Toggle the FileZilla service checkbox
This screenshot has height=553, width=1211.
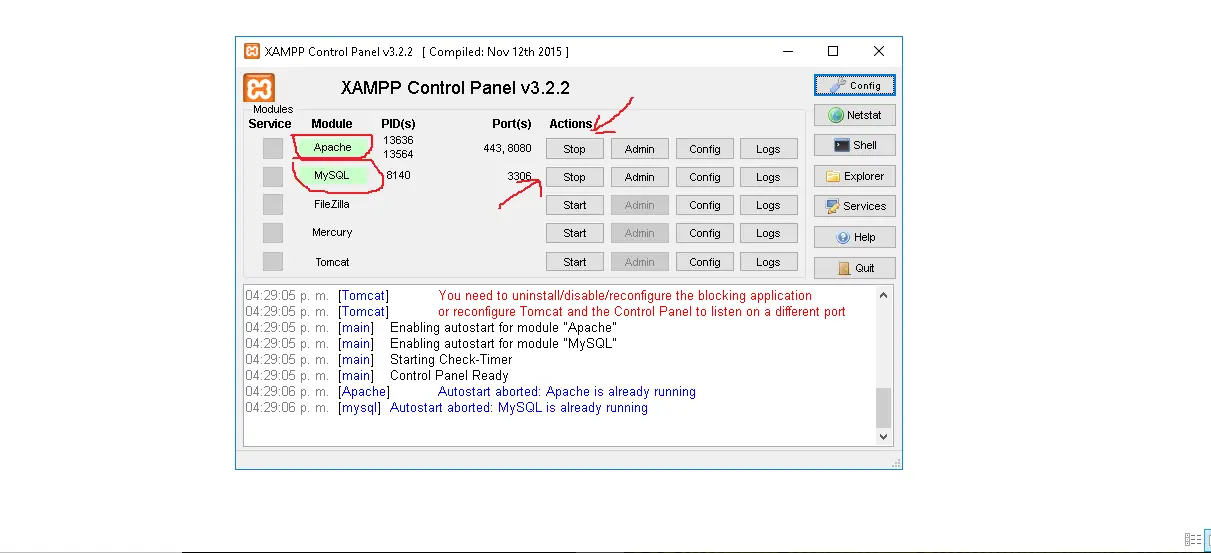pyautogui.click(x=273, y=205)
